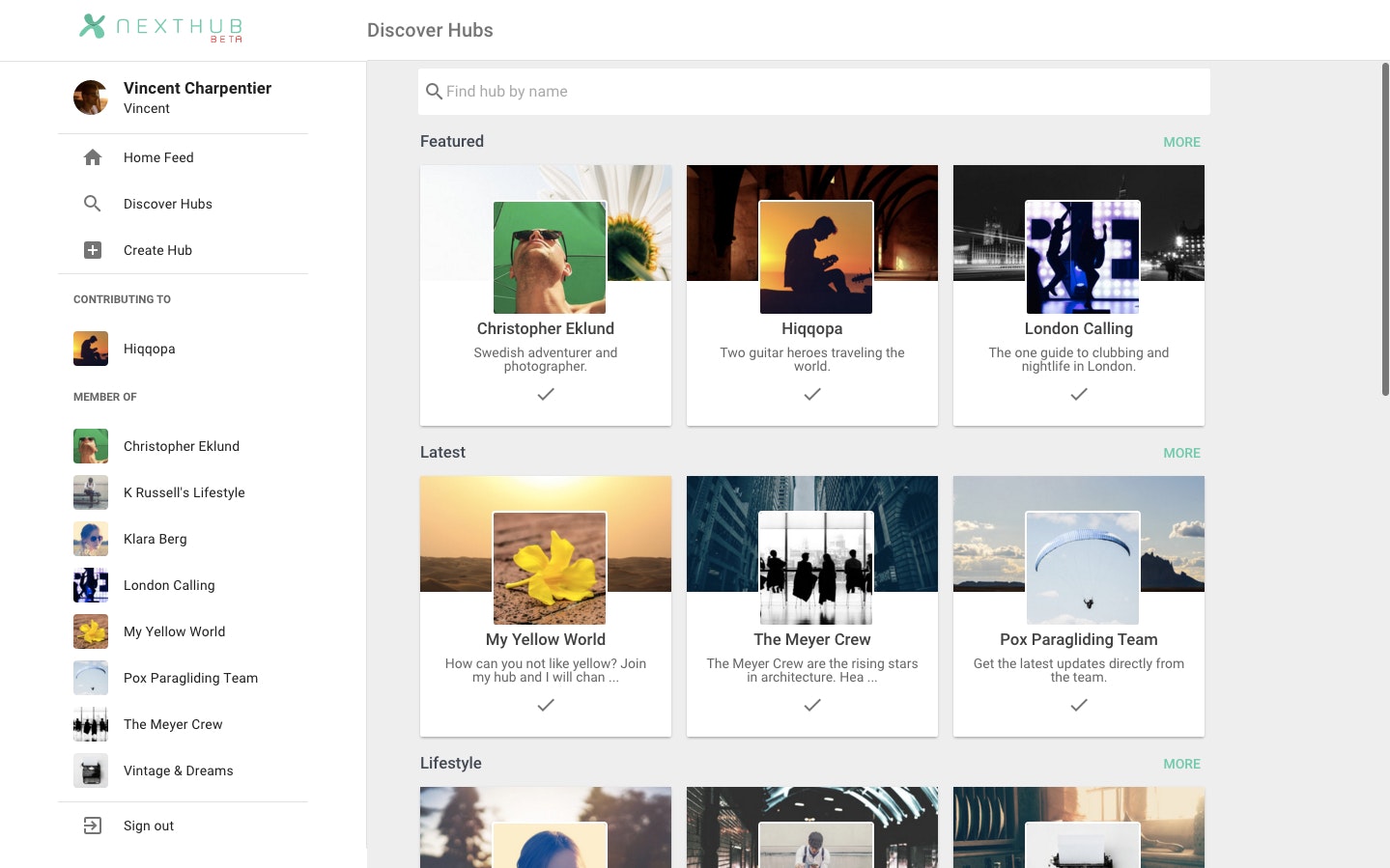Click MORE next to the Latest section
The height and width of the screenshot is (868, 1390).
[1181, 453]
